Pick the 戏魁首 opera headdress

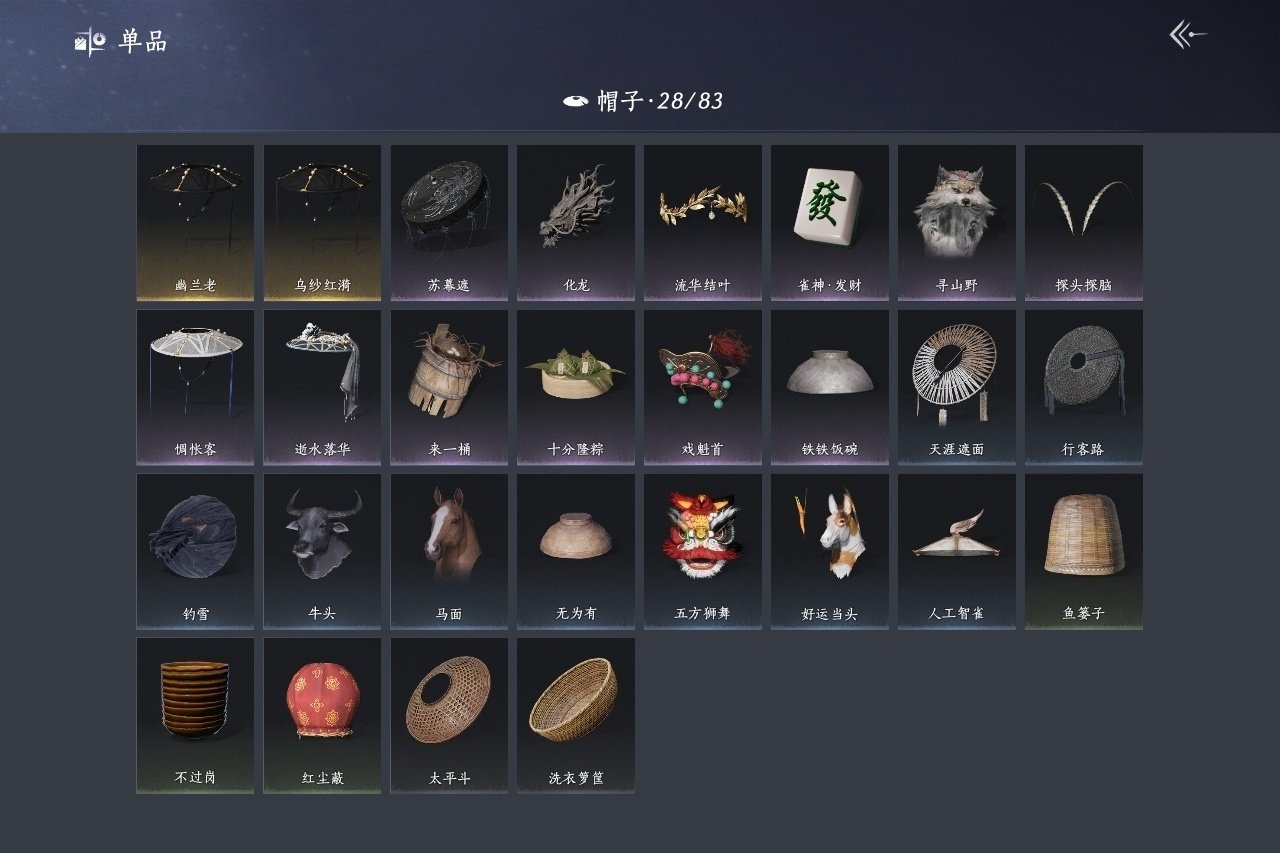[702, 387]
